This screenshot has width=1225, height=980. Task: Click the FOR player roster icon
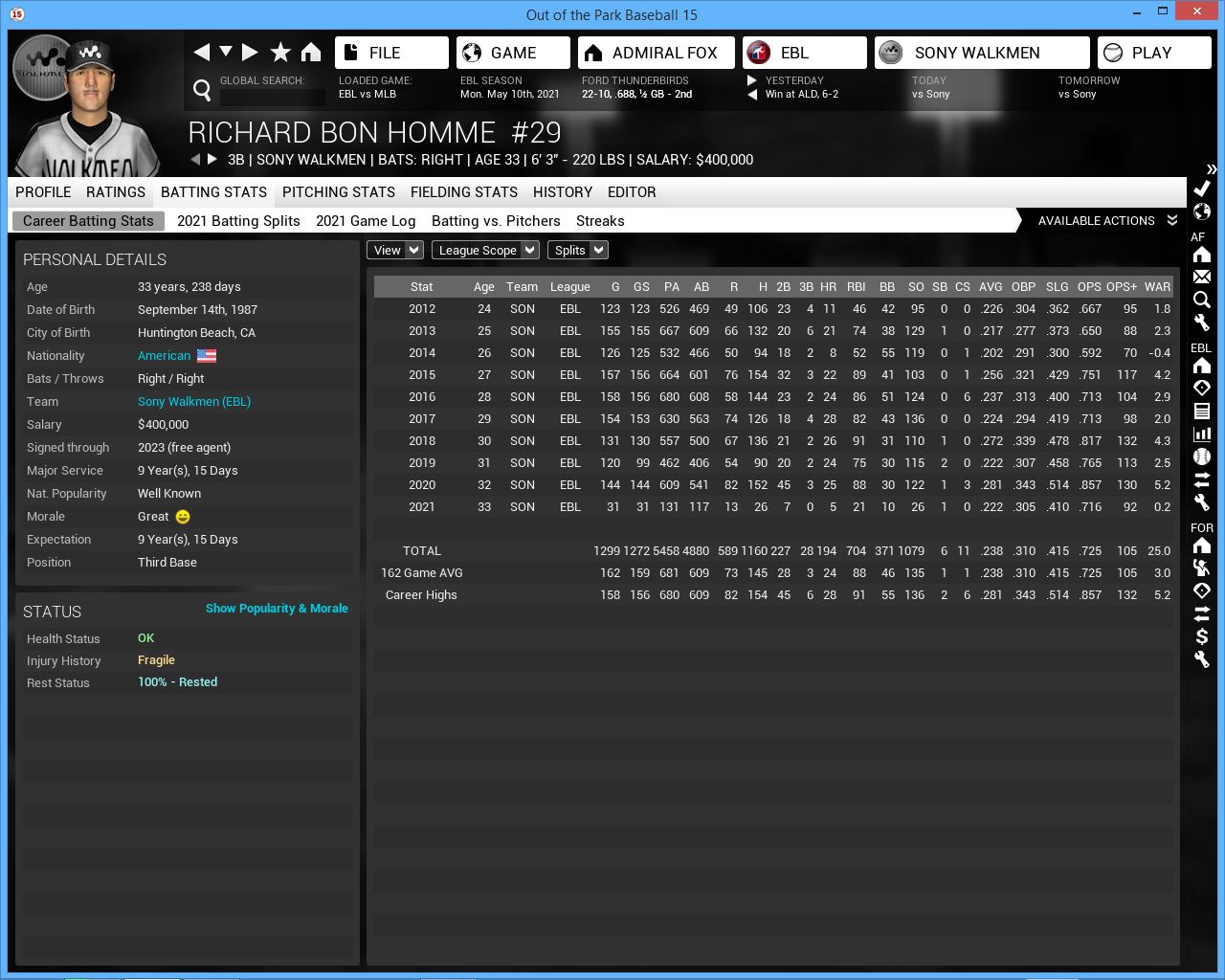click(1202, 568)
